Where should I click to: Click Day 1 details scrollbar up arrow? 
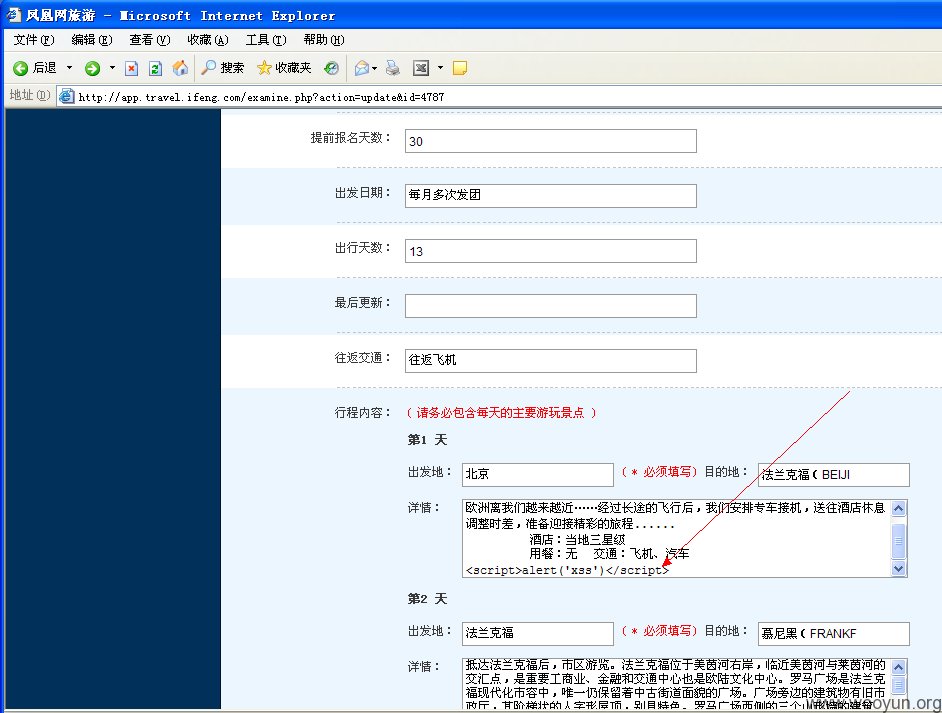click(899, 509)
